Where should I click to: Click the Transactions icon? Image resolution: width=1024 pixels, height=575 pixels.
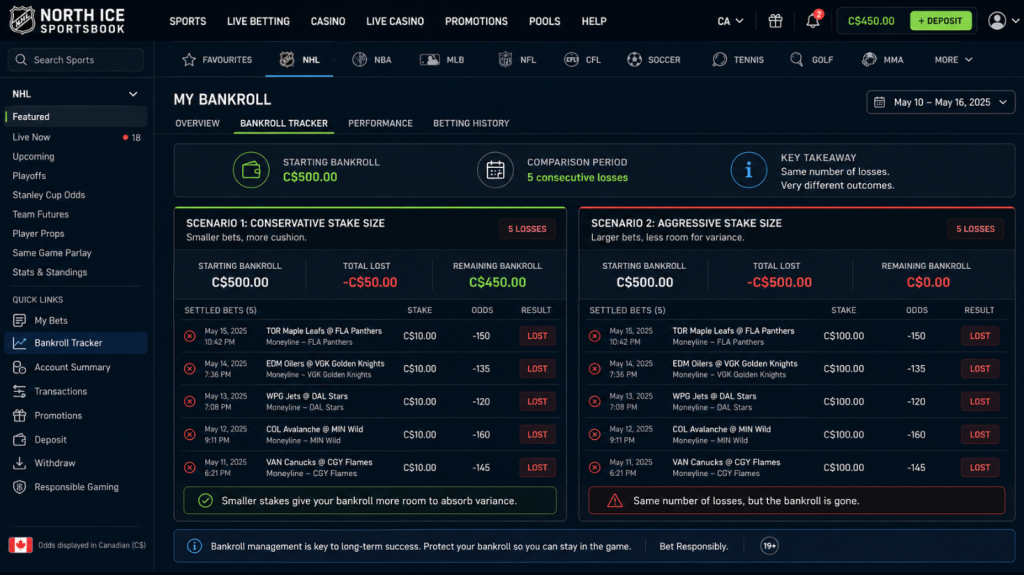(x=20, y=391)
